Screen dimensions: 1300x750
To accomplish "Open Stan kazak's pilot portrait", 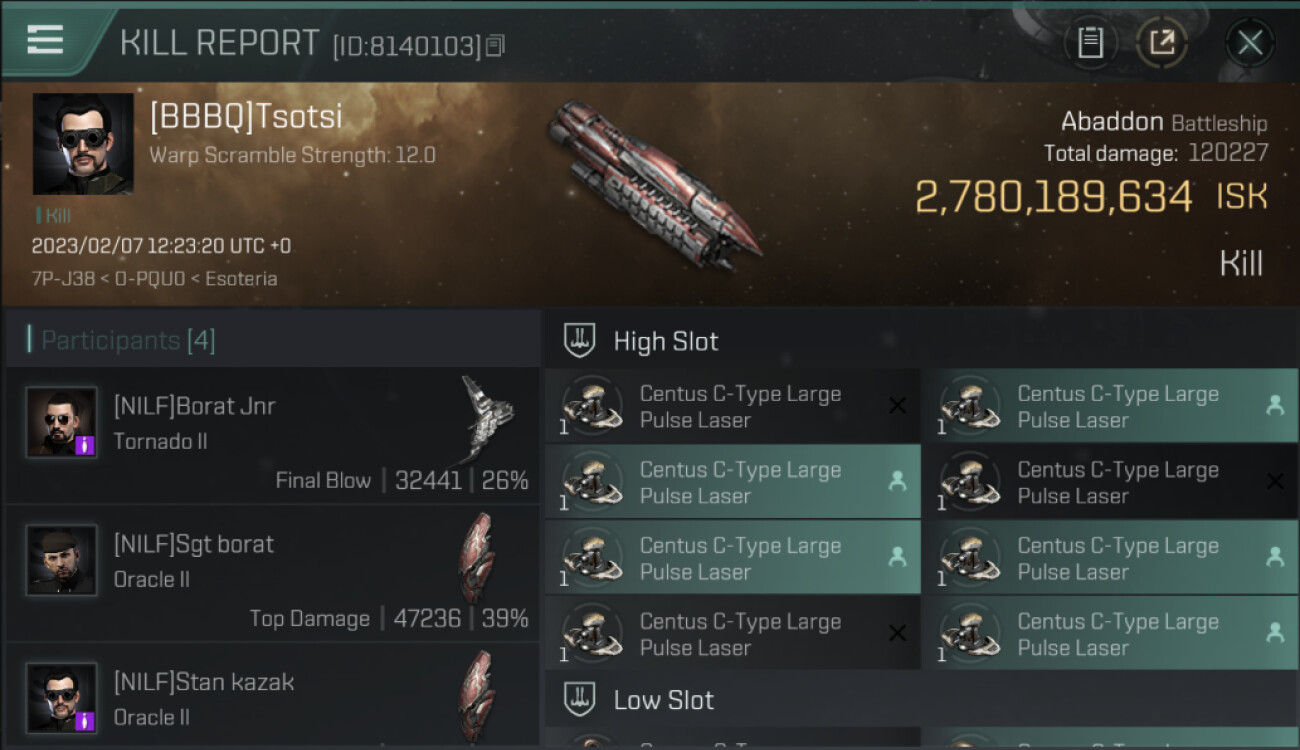I will point(62,697).
